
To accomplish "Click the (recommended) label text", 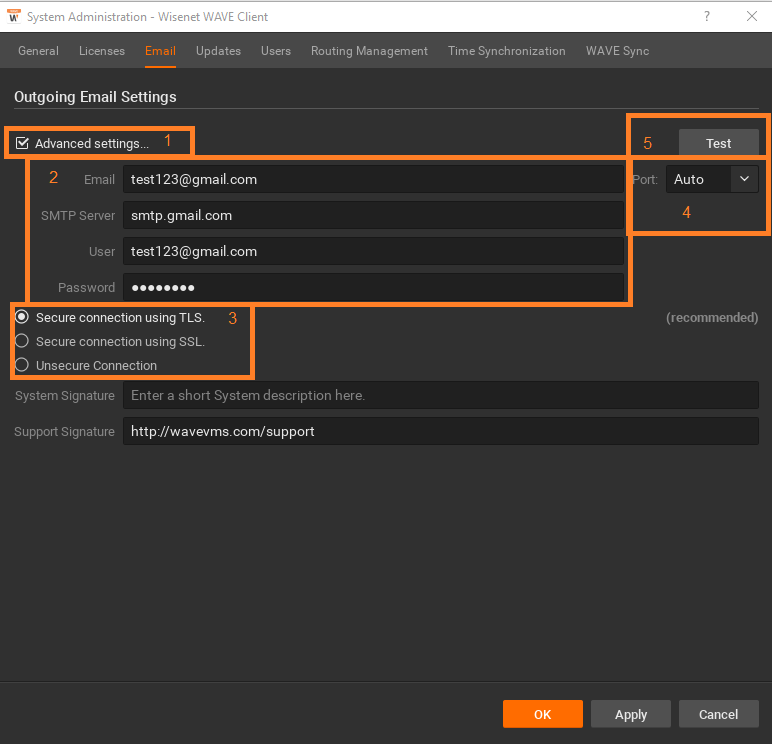I will tap(712, 318).
